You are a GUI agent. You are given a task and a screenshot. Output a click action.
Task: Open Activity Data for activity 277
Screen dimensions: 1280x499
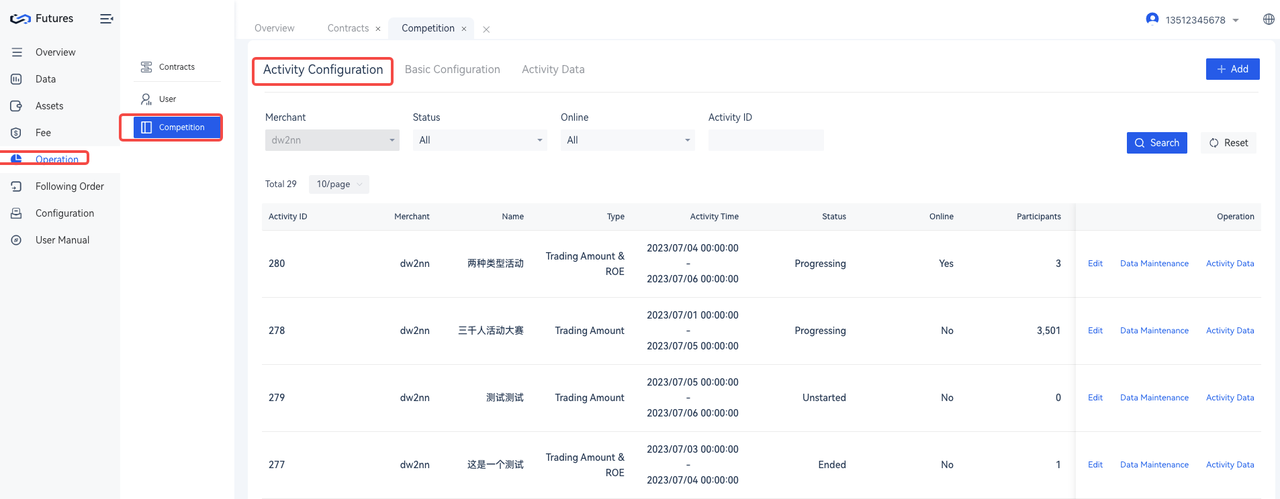1230,465
